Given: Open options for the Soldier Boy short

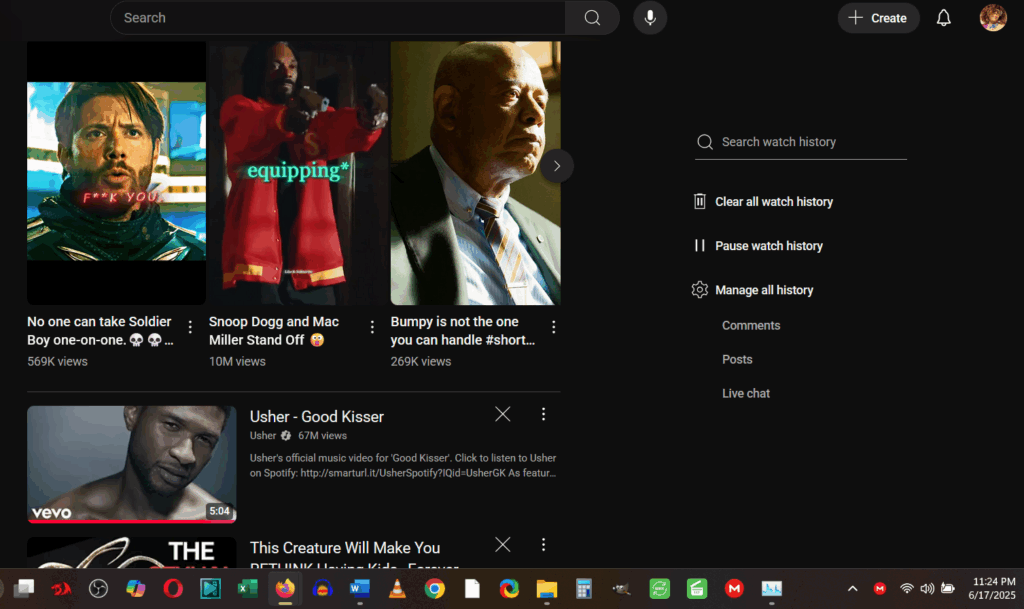Looking at the screenshot, I should click(x=190, y=327).
